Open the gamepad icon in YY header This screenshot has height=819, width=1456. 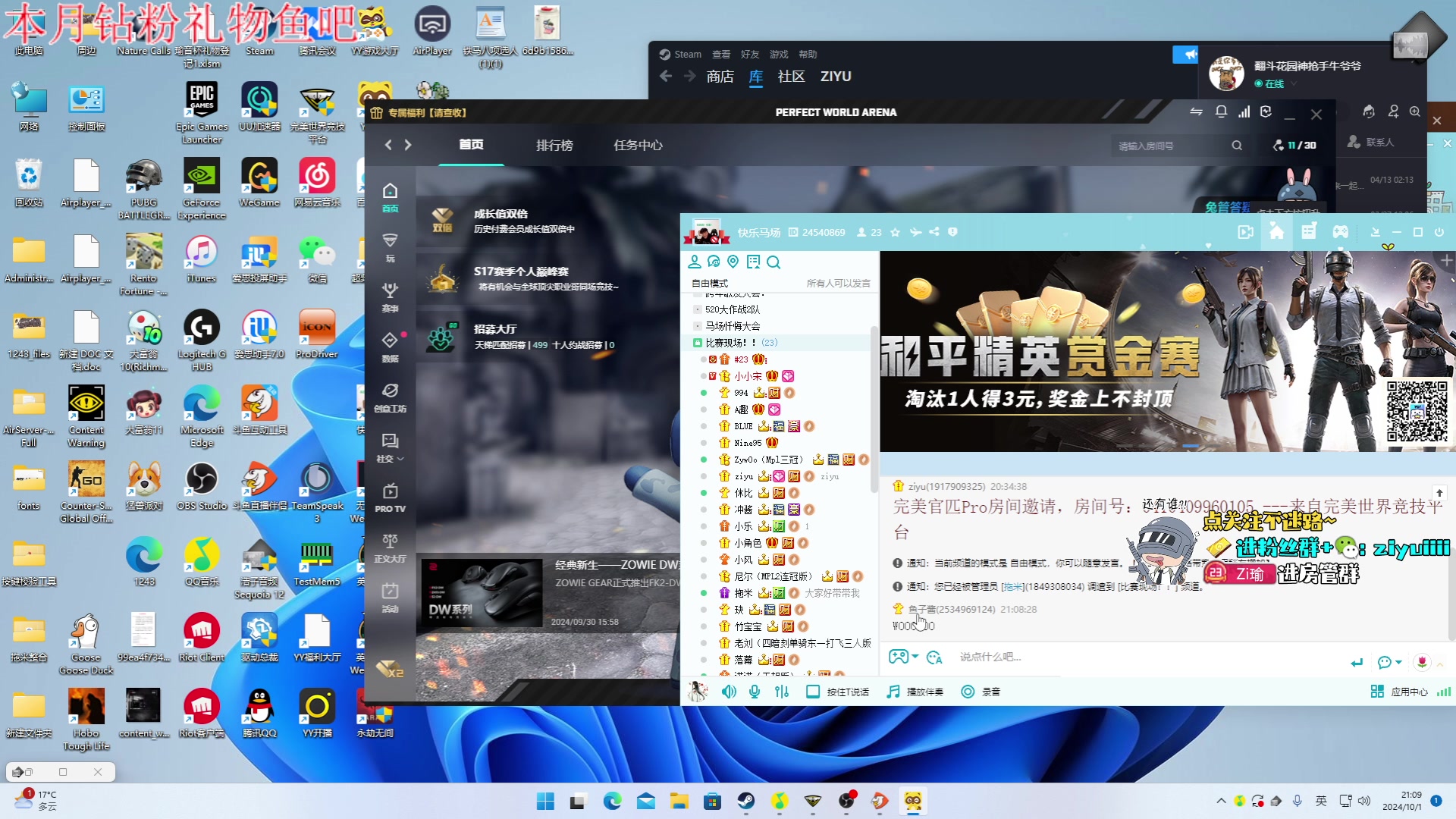tap(1341, 232)
